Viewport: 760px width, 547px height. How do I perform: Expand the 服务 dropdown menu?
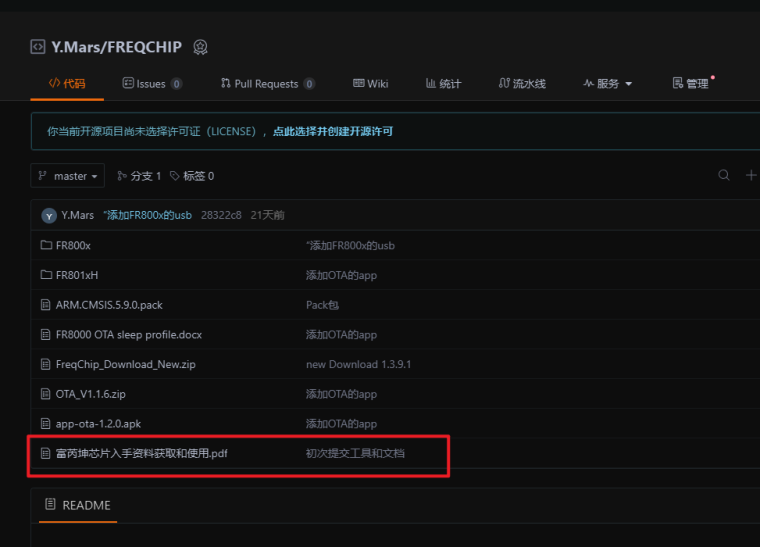pyautogui.click(x=607, y=84)
